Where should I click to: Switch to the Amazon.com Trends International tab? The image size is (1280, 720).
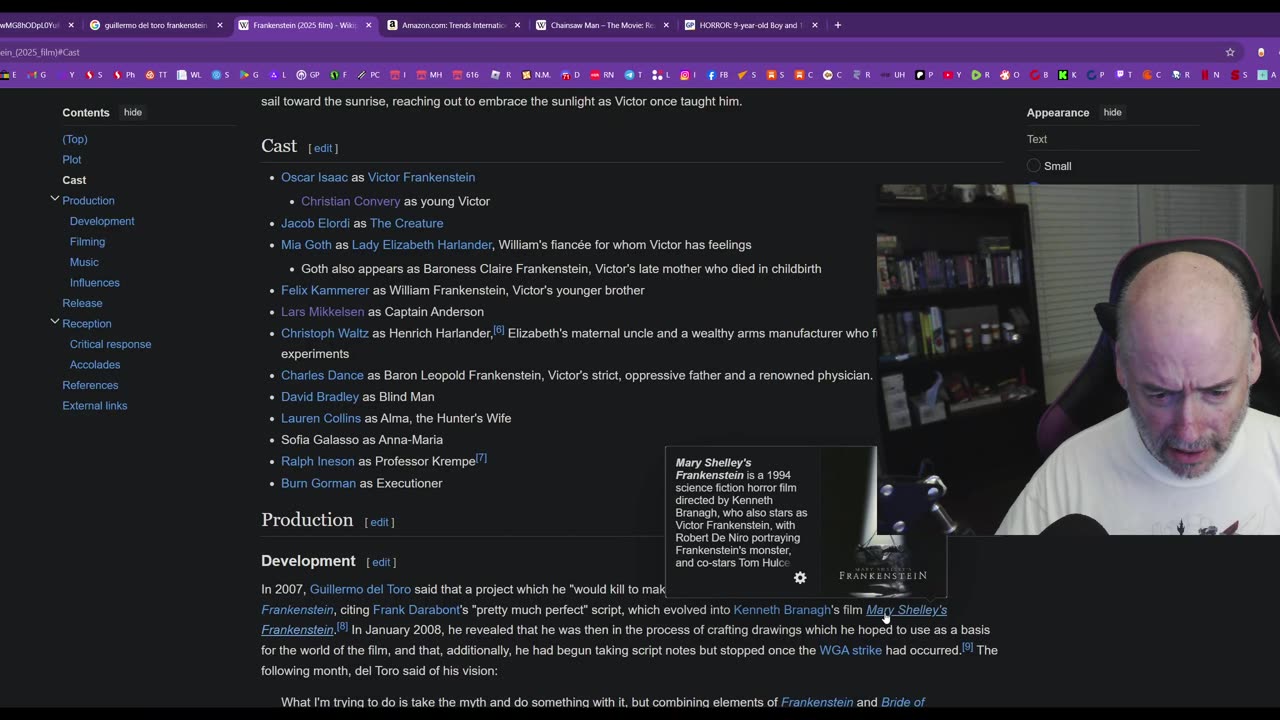pyautogui.click(x=453, y=25)
